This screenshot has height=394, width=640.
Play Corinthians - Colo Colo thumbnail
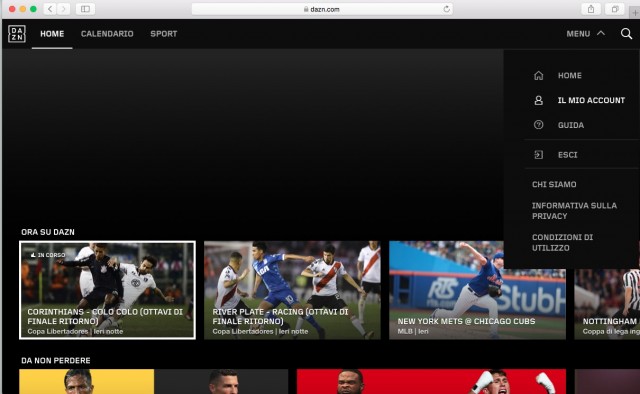tap(107, 290)
